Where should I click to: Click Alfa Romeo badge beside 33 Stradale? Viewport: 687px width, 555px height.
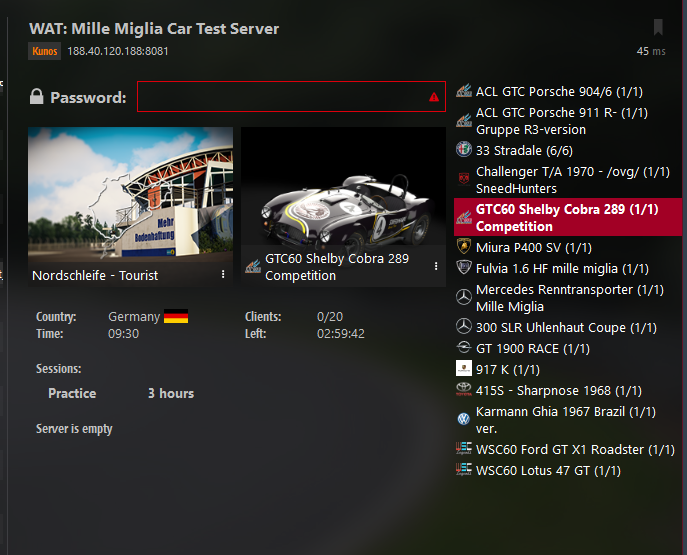point(464,149)
